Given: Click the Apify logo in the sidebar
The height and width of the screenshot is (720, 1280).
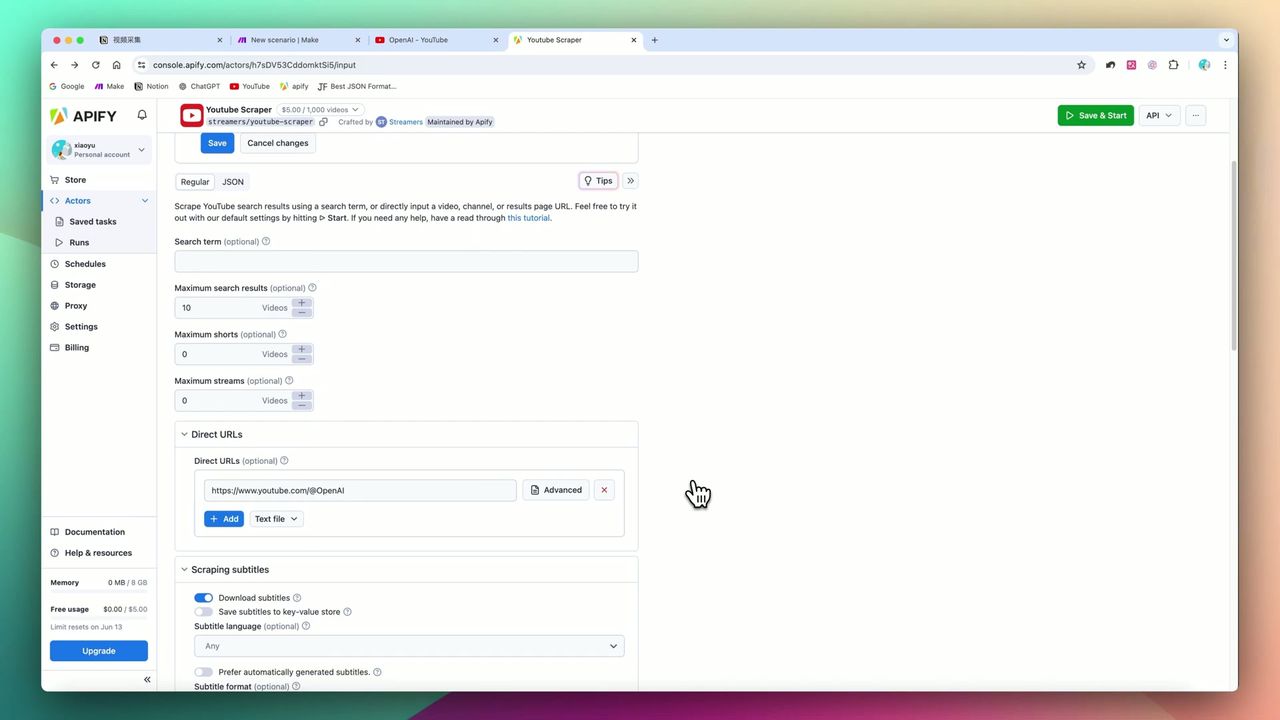Looking at the screenshot, I should pos(83,115).
